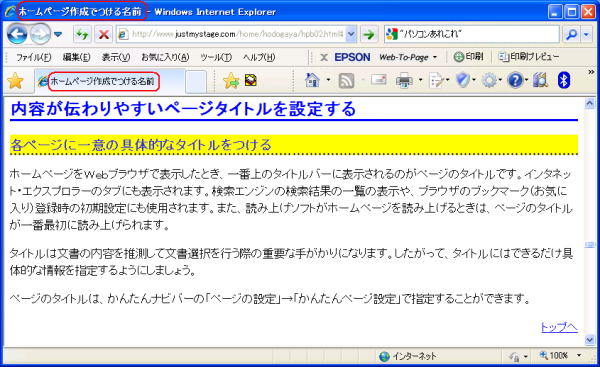Expand the zoom level dropdown arrow

tap(579, 356)
